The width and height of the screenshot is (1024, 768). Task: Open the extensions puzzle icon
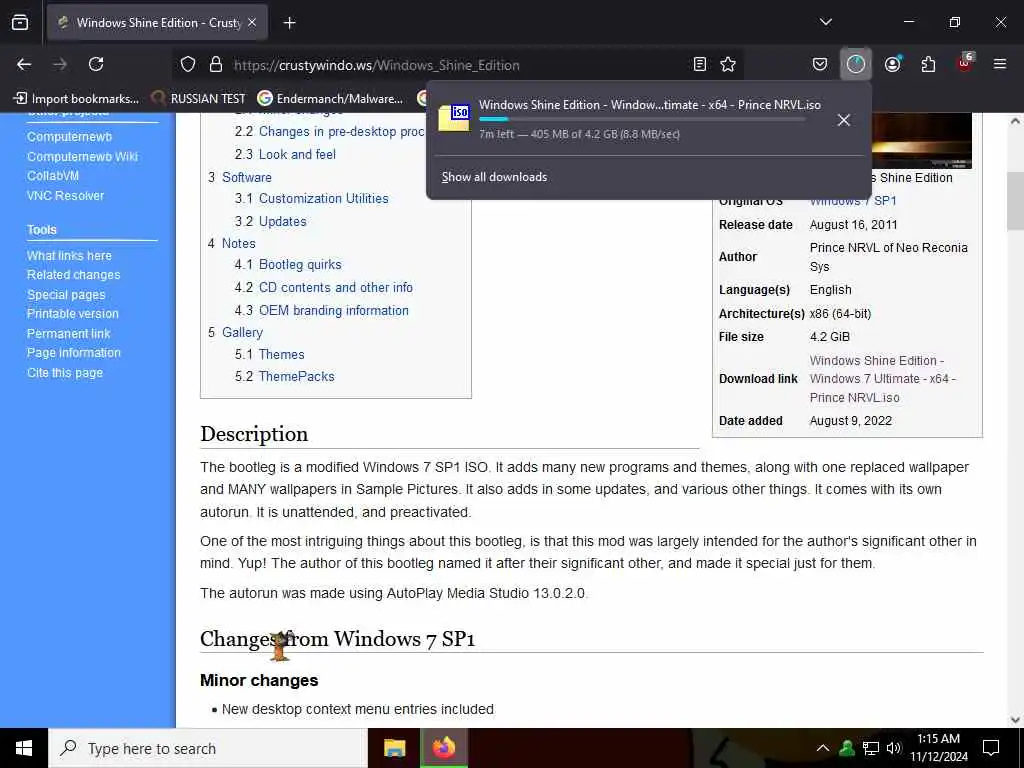(x=928, y=64)
